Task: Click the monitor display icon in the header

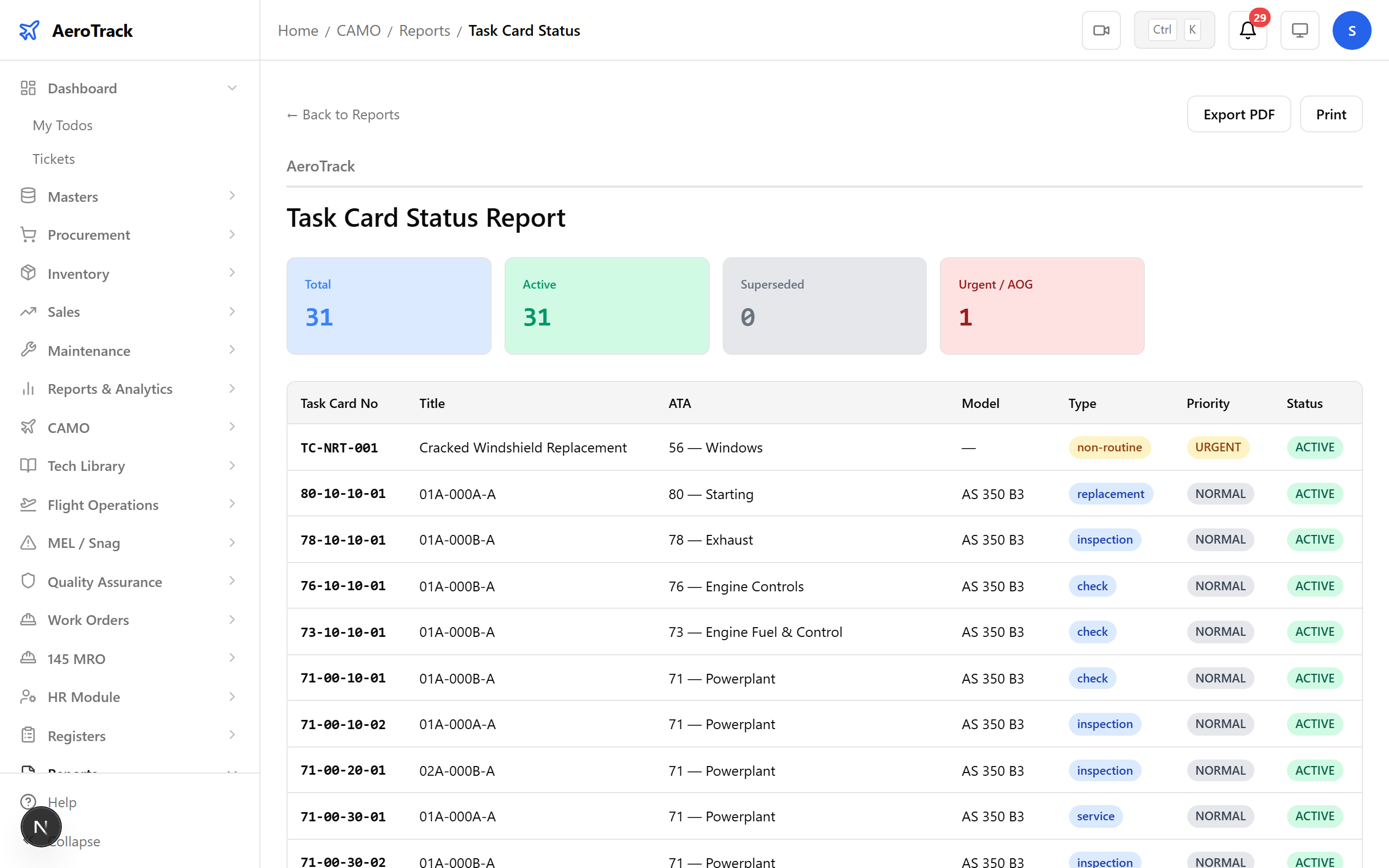Action: (x=1300, y=30)
